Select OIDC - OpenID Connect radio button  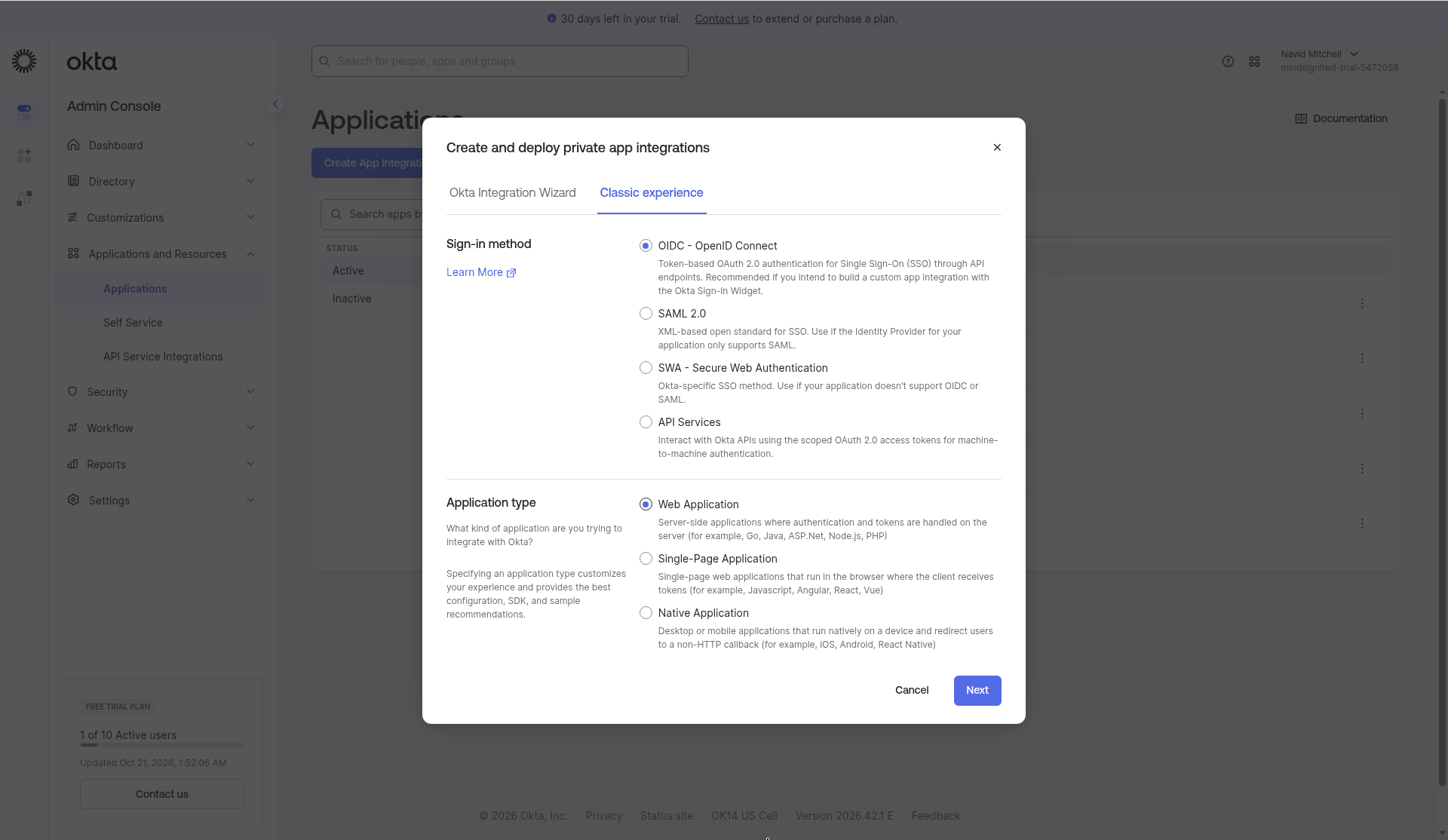(646, 246)
